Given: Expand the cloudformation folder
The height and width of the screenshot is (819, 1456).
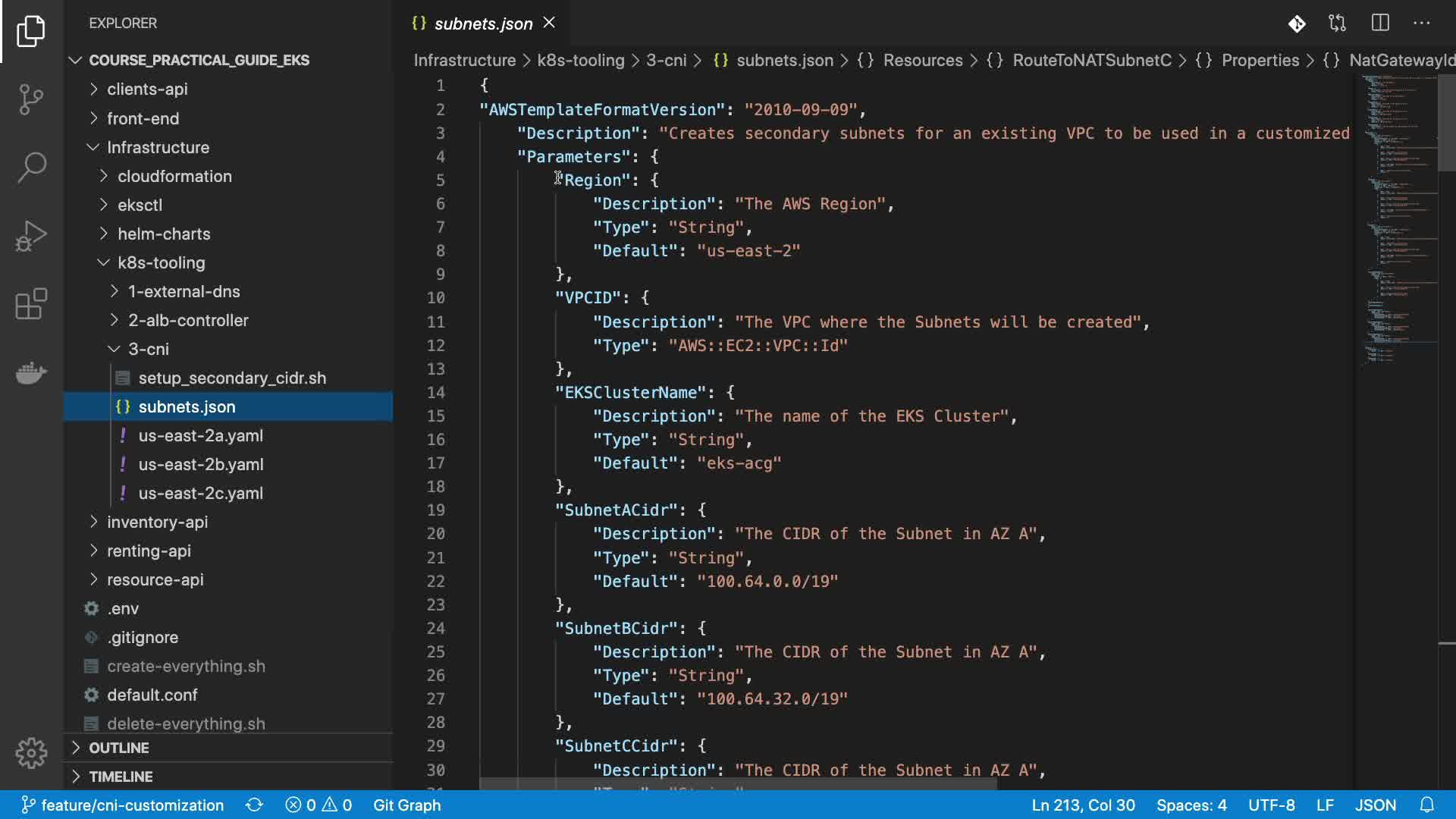Looking at the screenshot, I should click(174, 176).
